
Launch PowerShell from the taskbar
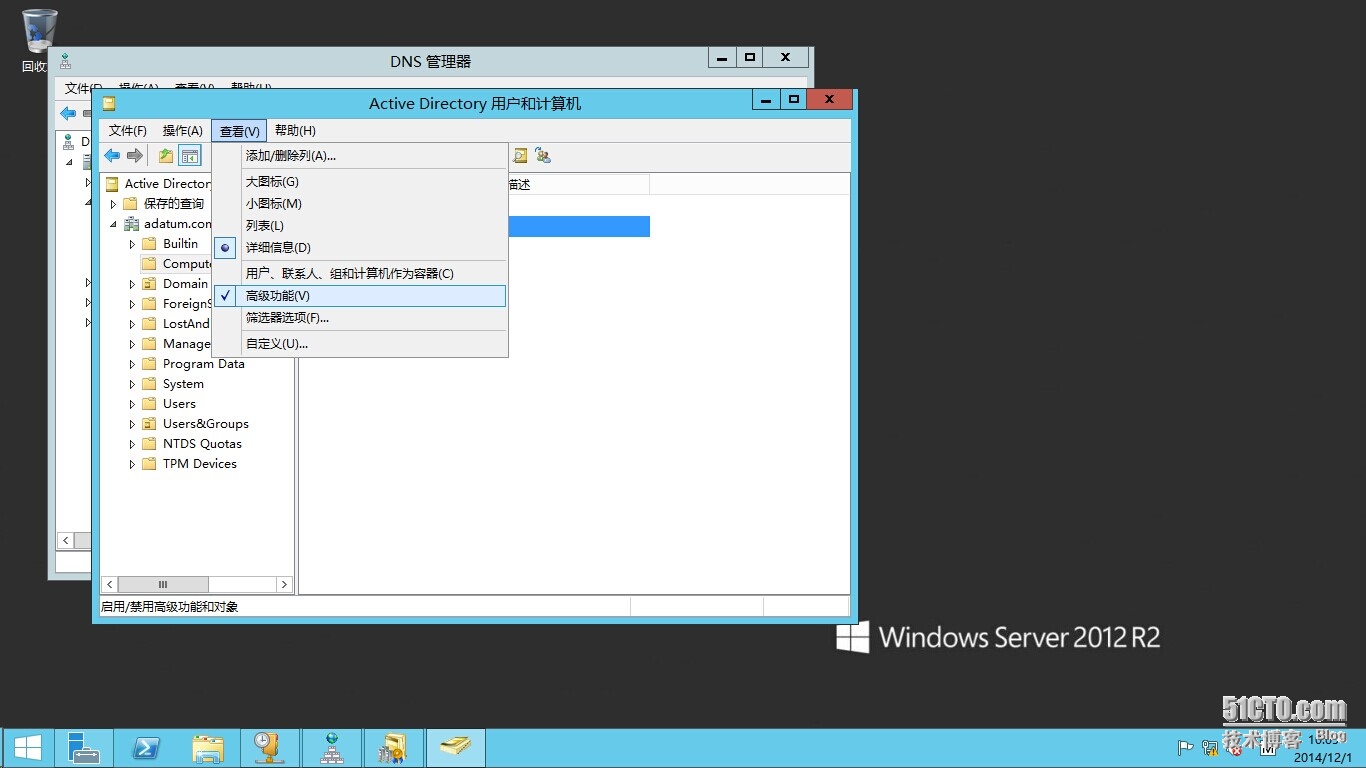pos(145,748)
